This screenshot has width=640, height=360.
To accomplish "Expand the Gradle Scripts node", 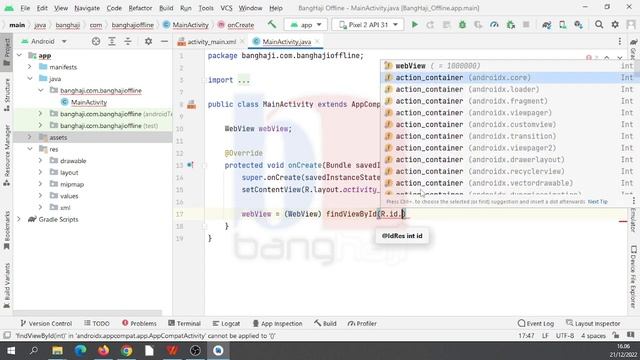I will (x=19, y=220).
